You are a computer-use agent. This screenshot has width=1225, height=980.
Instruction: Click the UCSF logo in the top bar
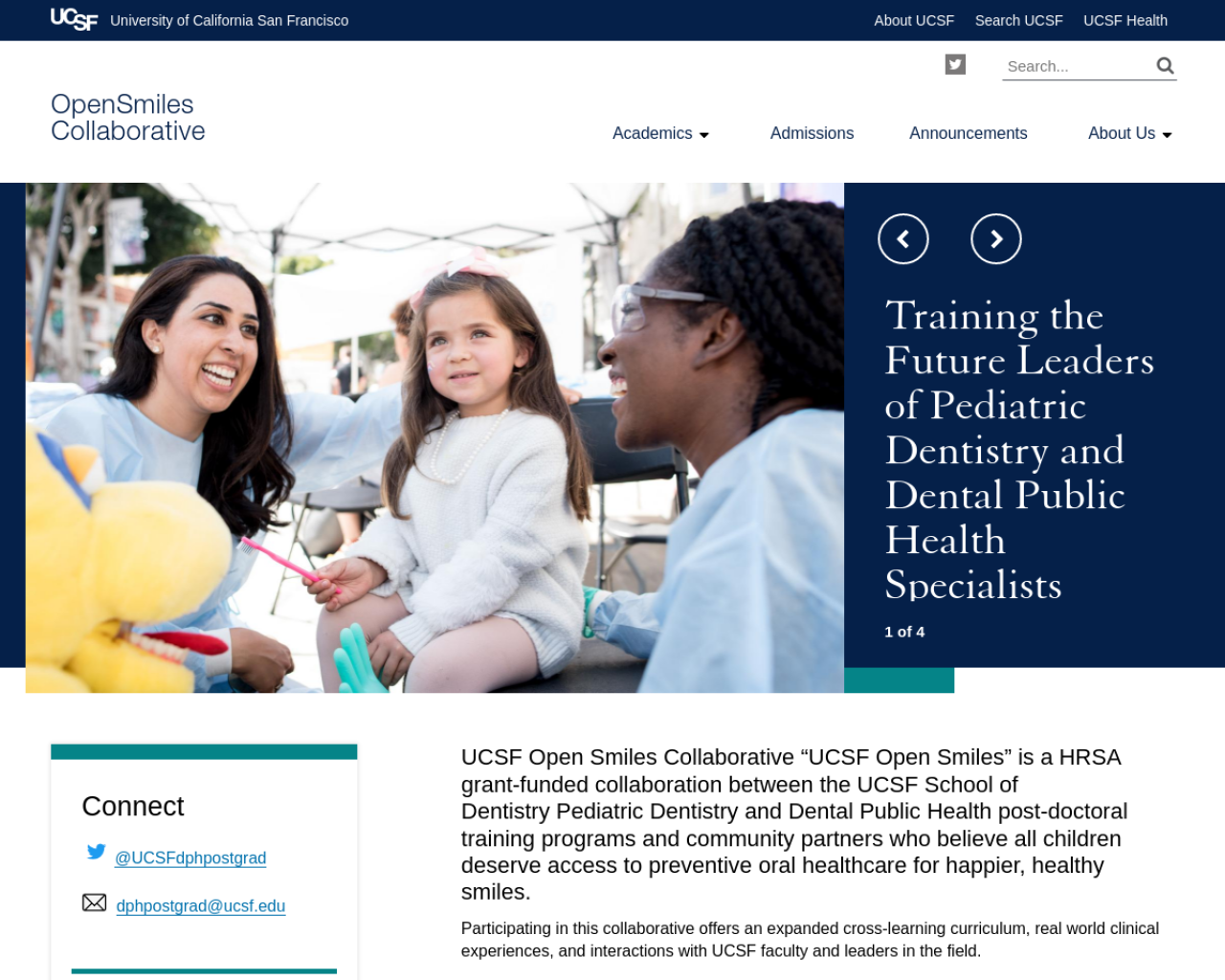coord(74,19)
